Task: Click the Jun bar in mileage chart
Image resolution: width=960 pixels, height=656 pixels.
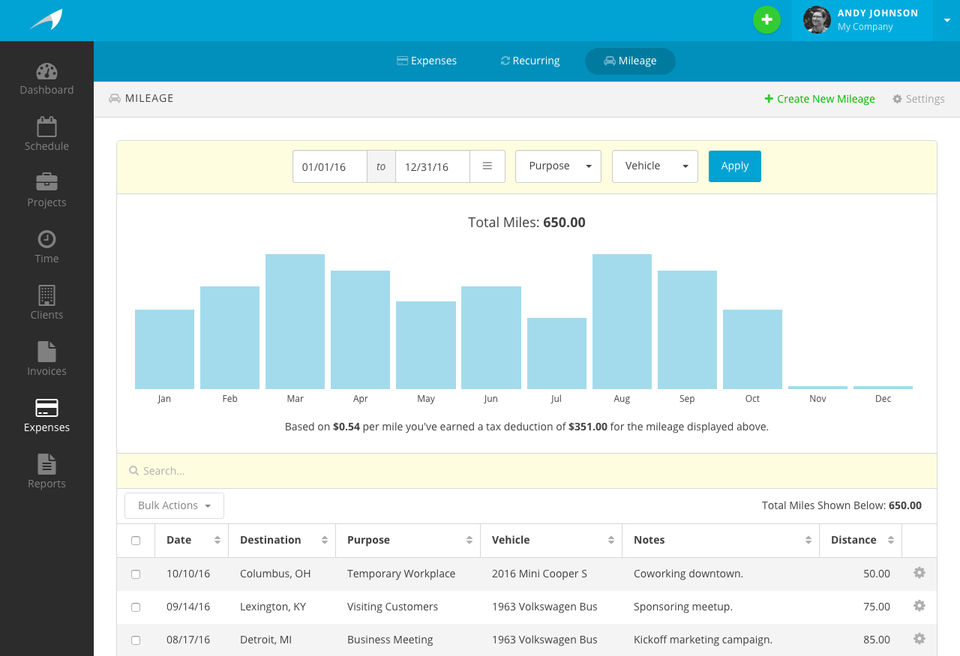Action: point(491,337)
